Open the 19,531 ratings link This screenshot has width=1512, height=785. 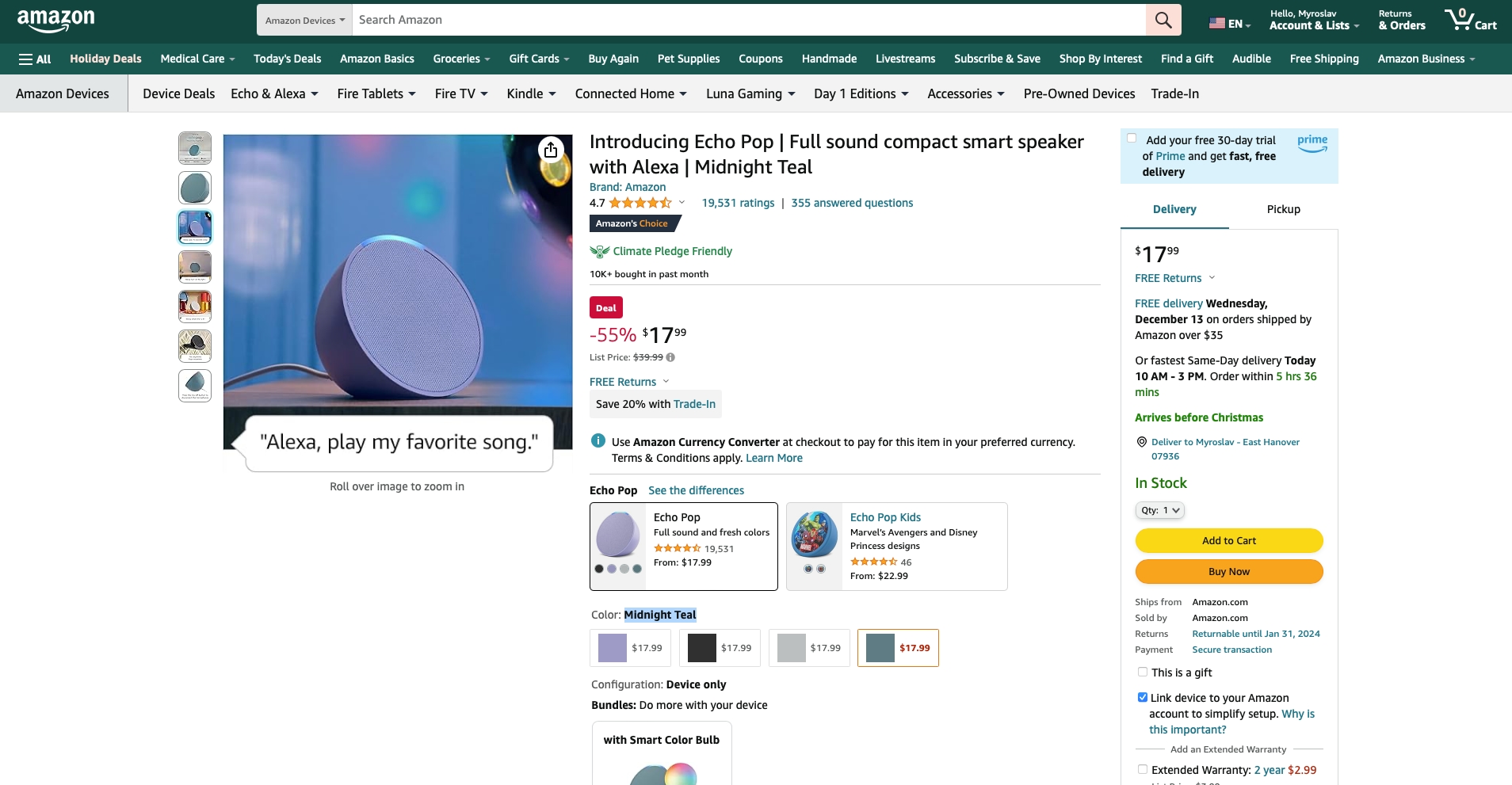738,203
